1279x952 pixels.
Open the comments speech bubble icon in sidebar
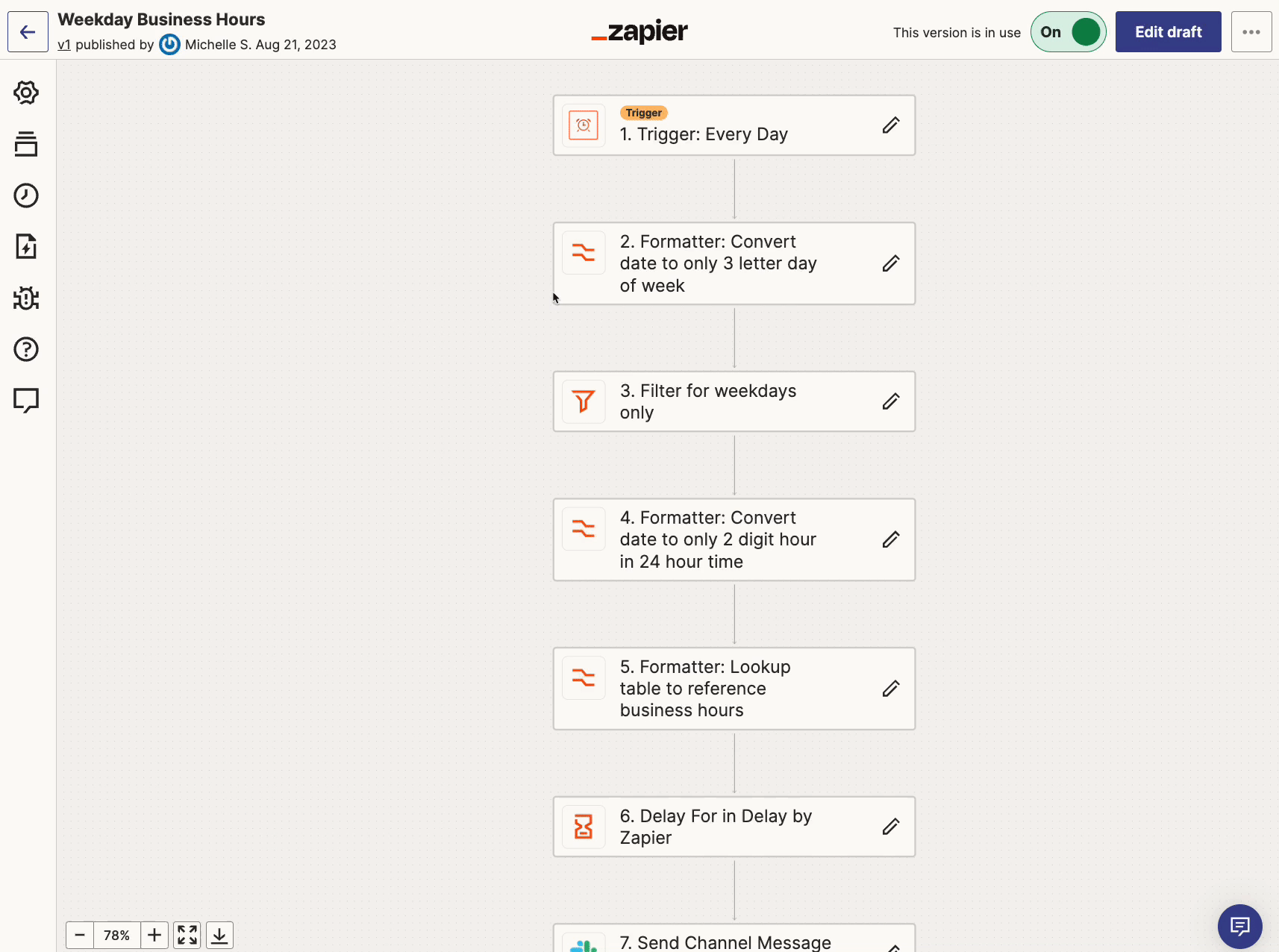26,401
